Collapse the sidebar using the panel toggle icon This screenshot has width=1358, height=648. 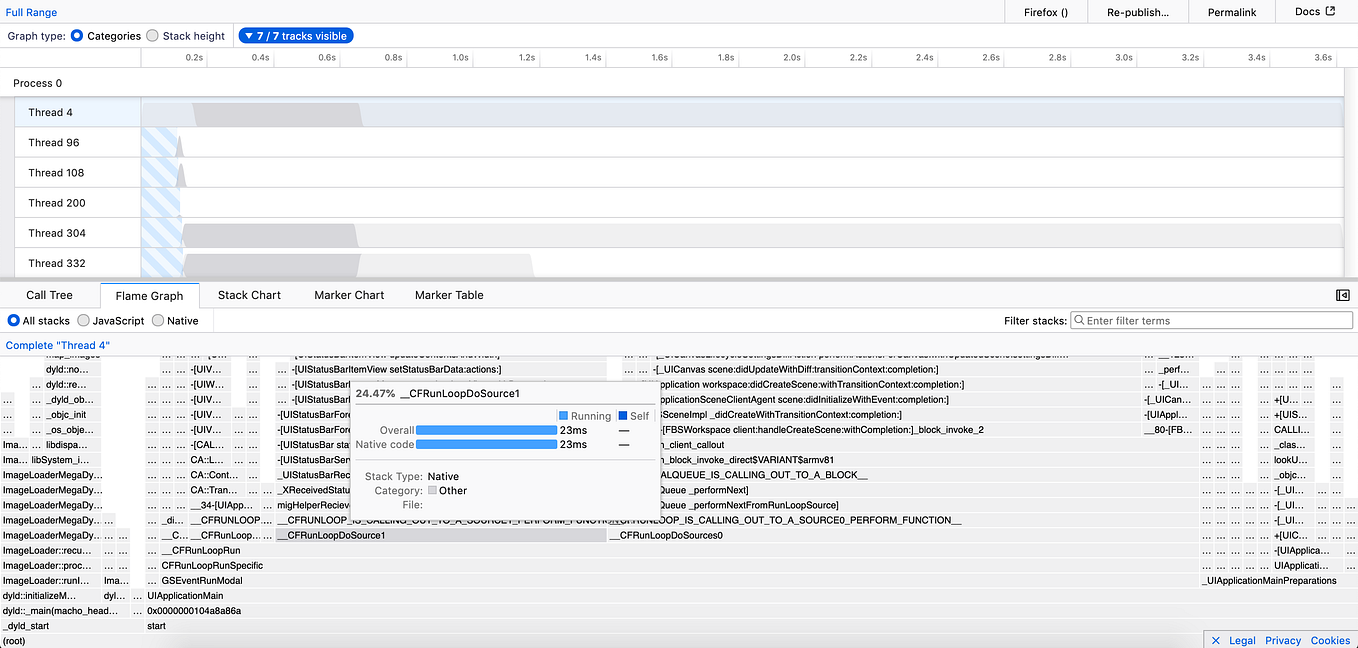1343,295
